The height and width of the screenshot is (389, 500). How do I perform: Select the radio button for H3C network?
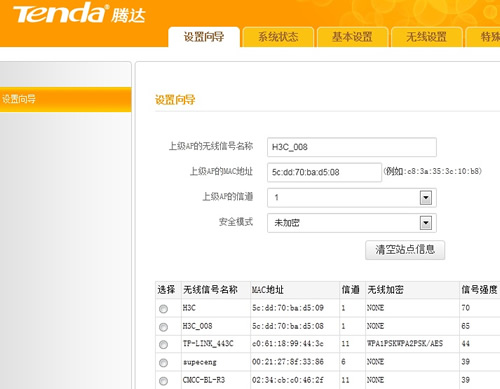163,309
